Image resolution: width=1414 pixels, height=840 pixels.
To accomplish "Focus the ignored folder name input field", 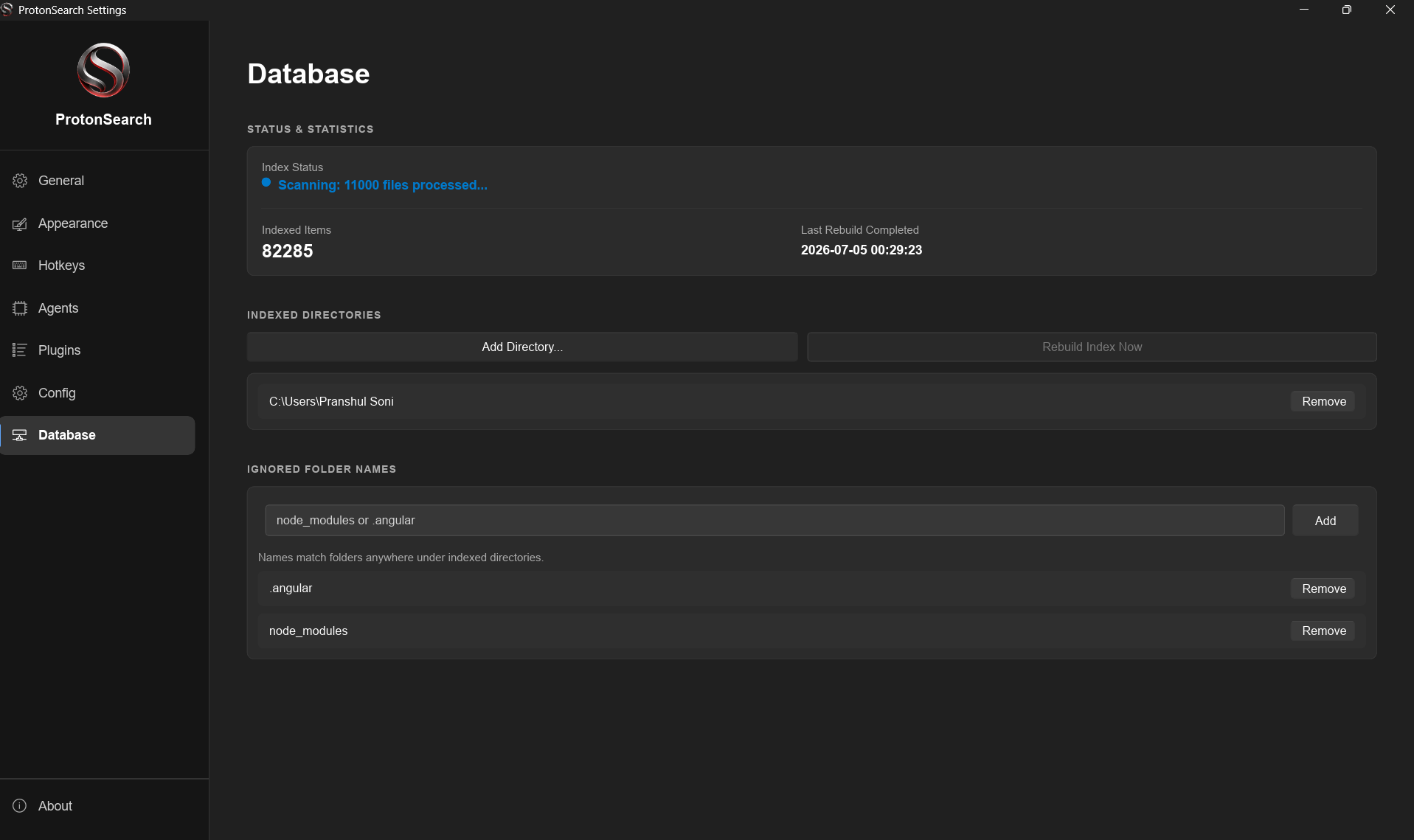I will pyautogui.click(x=774, y=521).
